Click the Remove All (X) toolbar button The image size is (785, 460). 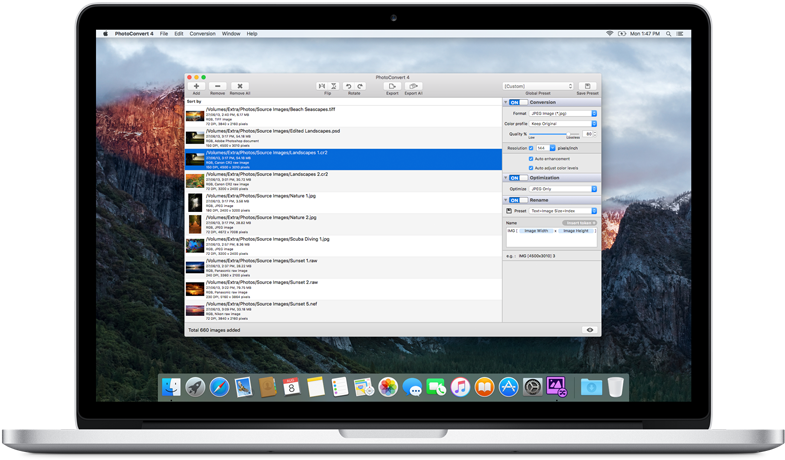tap(240, 86)
